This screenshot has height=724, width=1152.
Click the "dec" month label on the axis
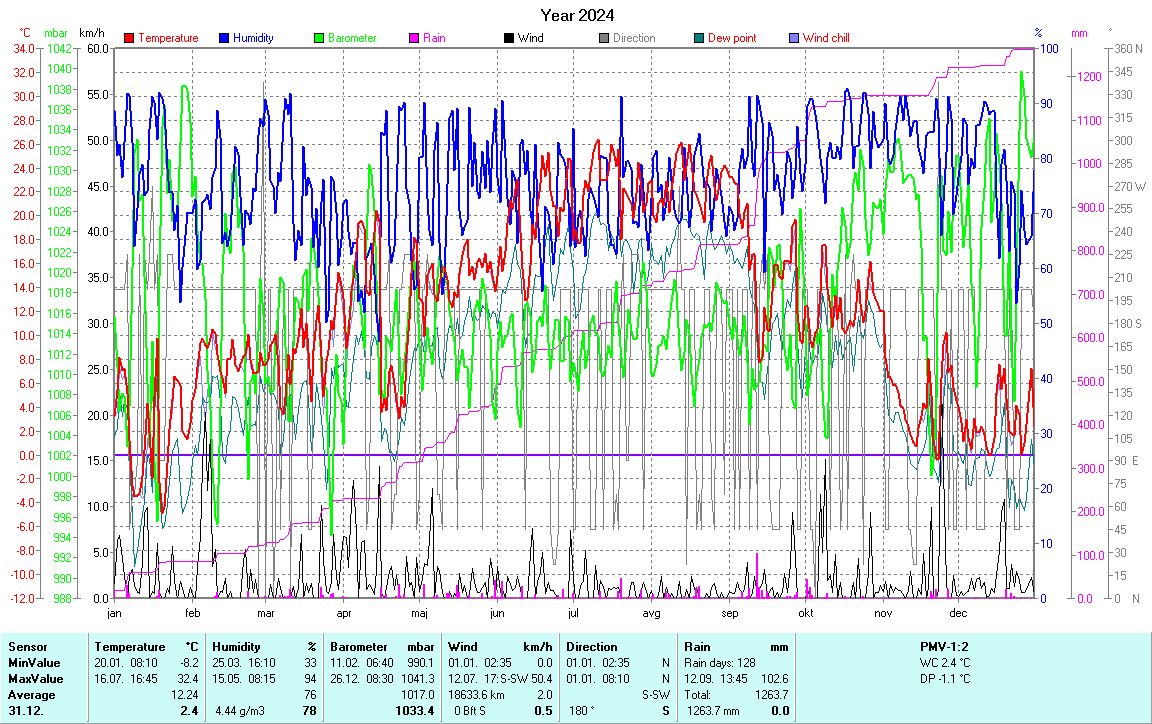pyautogui.click(x=958, y=614)
